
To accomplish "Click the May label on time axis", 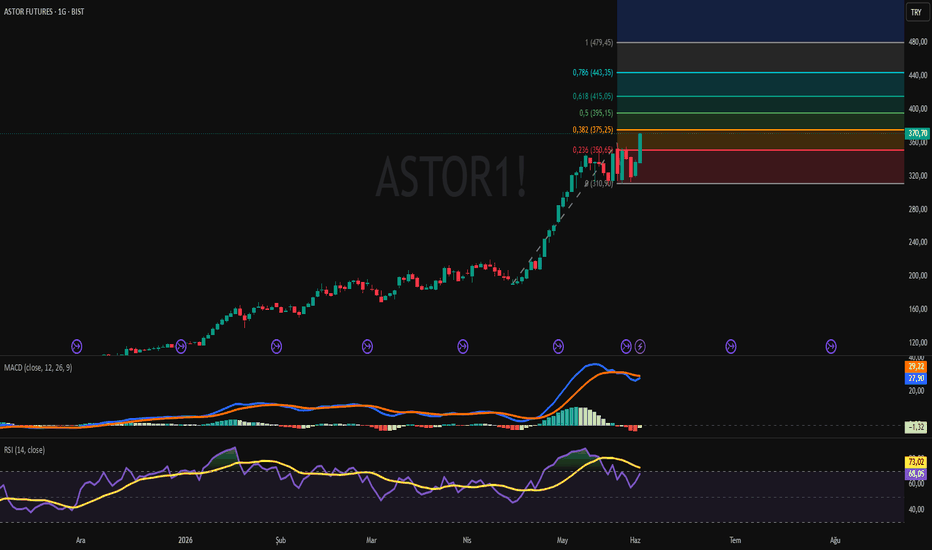I will point(562,540).
